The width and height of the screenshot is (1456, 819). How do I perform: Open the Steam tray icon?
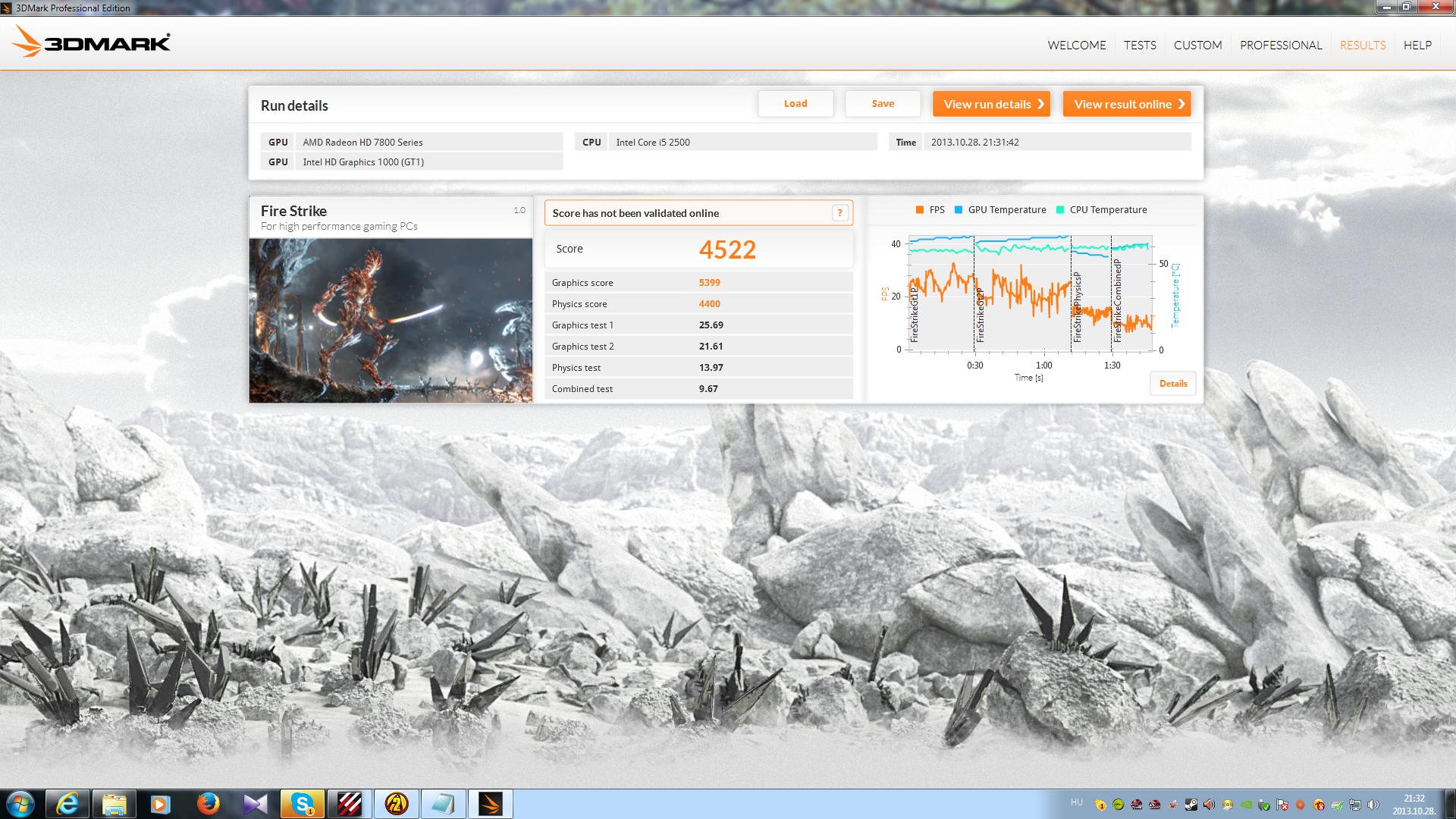(1191, 805)
